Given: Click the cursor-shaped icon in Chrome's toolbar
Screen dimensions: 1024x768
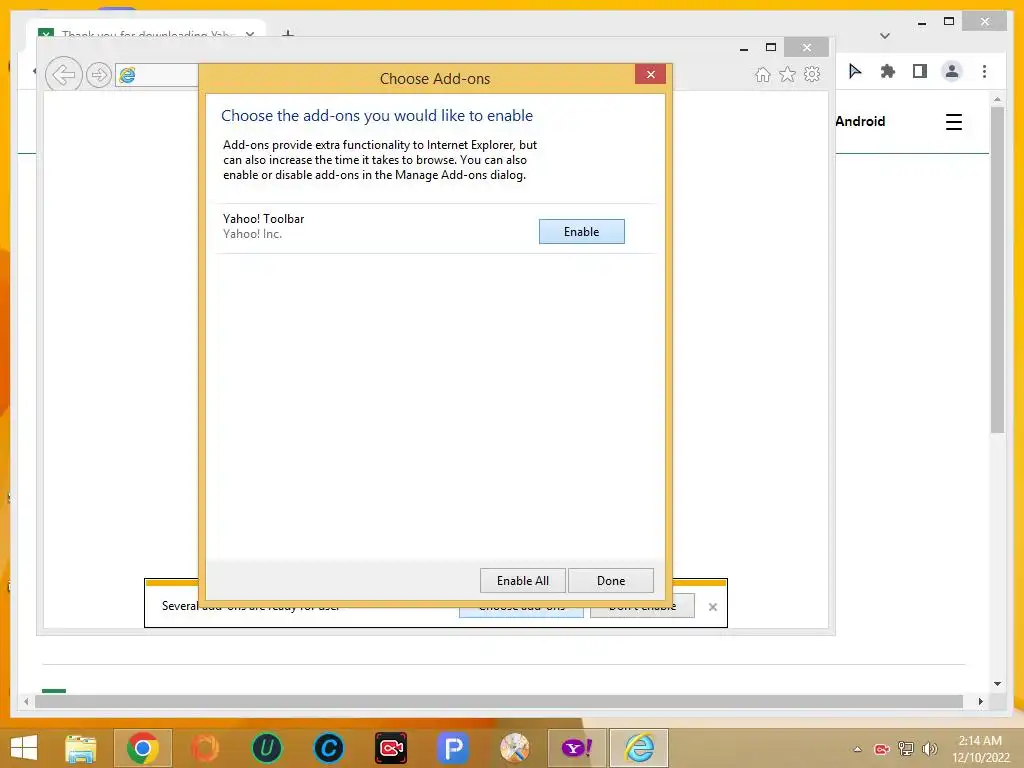Looking at the screenshot, I should click(x=855, y=71).
